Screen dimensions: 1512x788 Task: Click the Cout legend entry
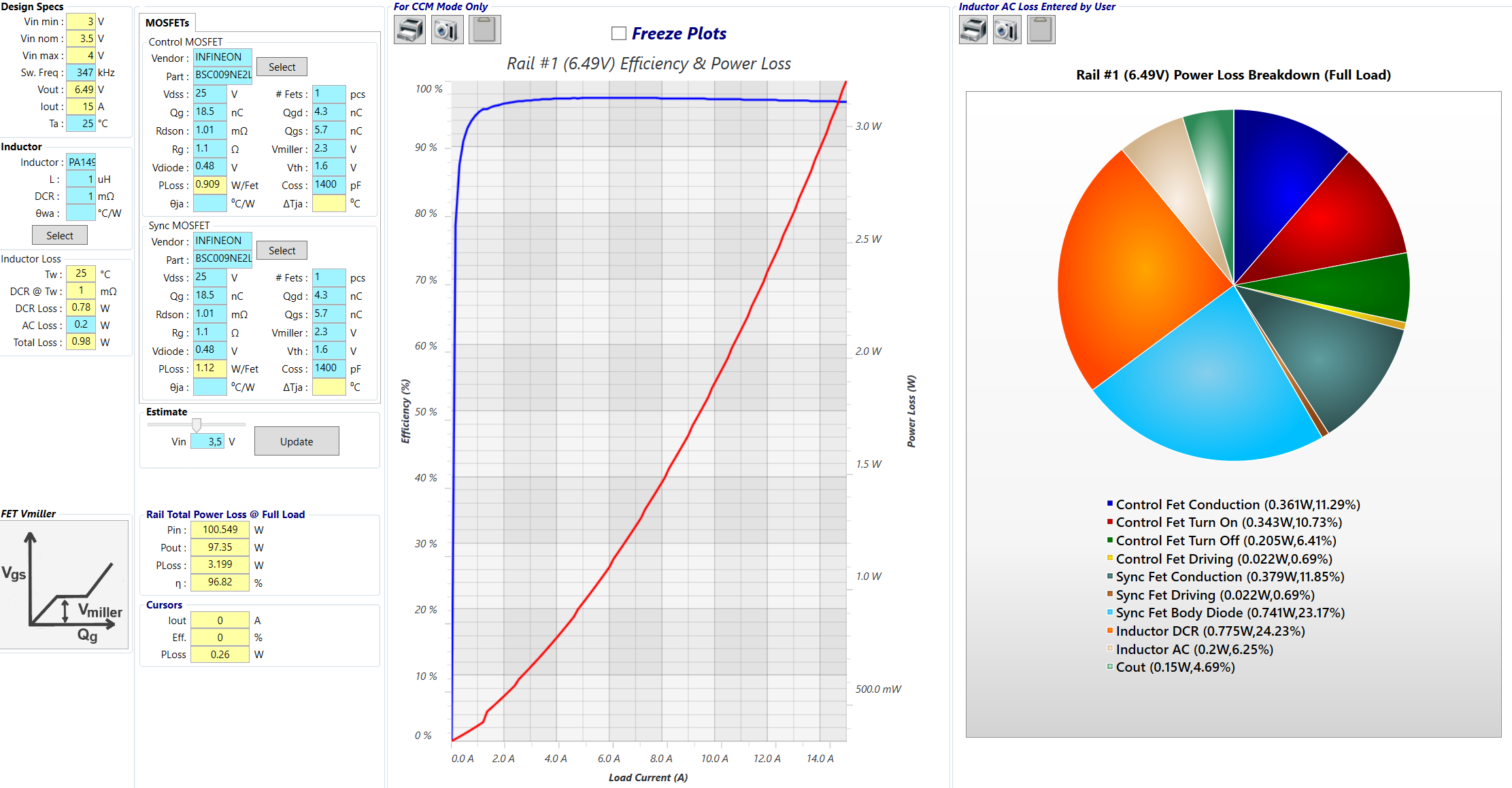1171,667
